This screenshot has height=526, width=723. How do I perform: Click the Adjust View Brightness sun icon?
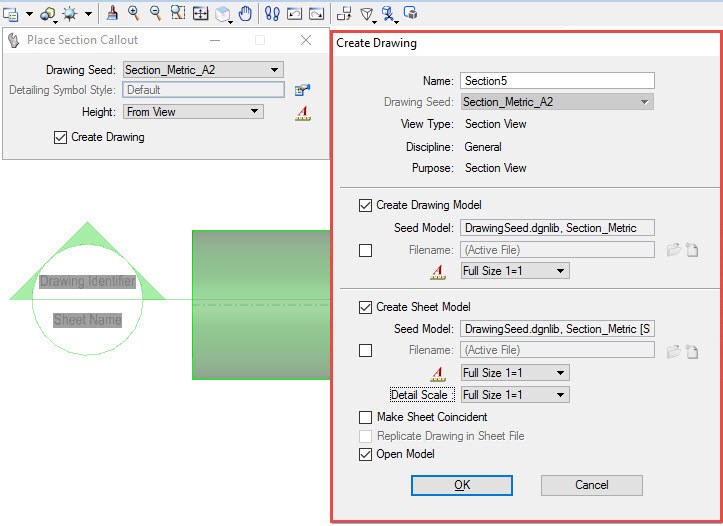point(70,14)
